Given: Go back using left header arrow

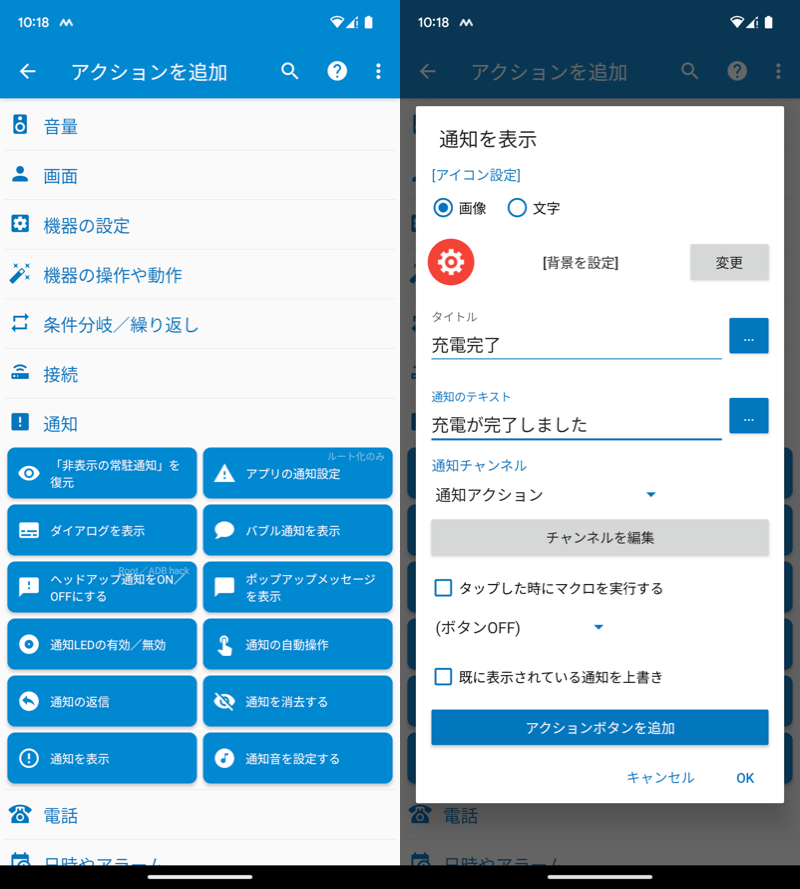Looking at the screenshot, I should pos(28,71).
